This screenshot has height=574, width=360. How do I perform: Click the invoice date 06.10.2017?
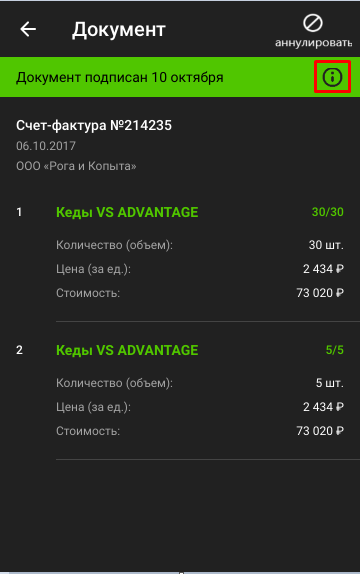(46, 146)
